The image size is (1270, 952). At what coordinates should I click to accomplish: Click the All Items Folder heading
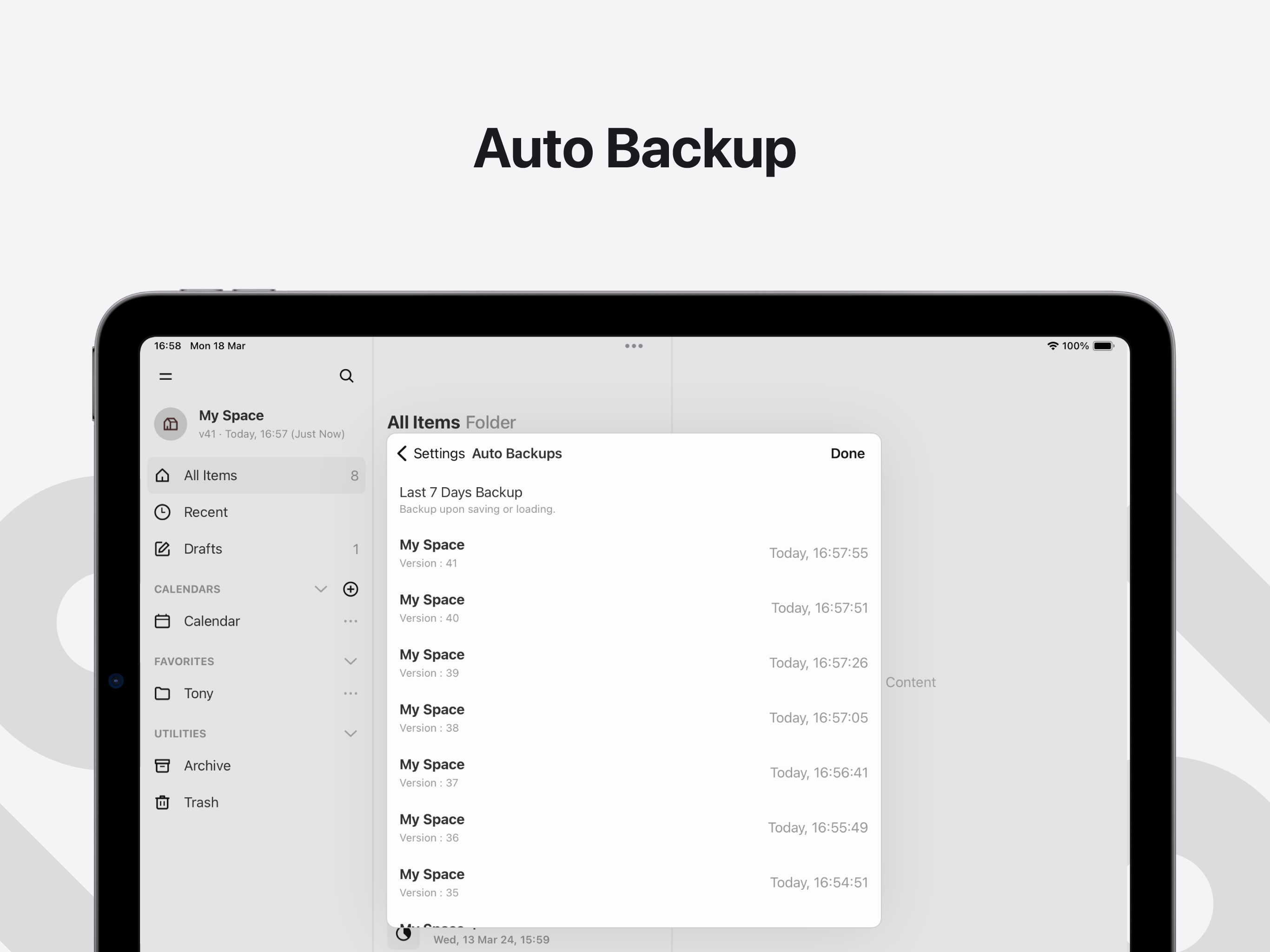(x=451, y=423)
